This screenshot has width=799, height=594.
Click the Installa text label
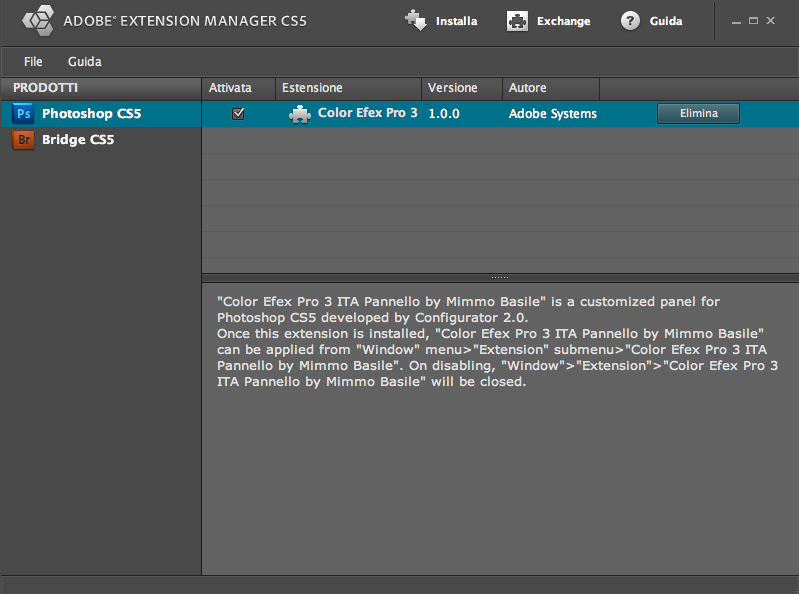coord(457,21)
